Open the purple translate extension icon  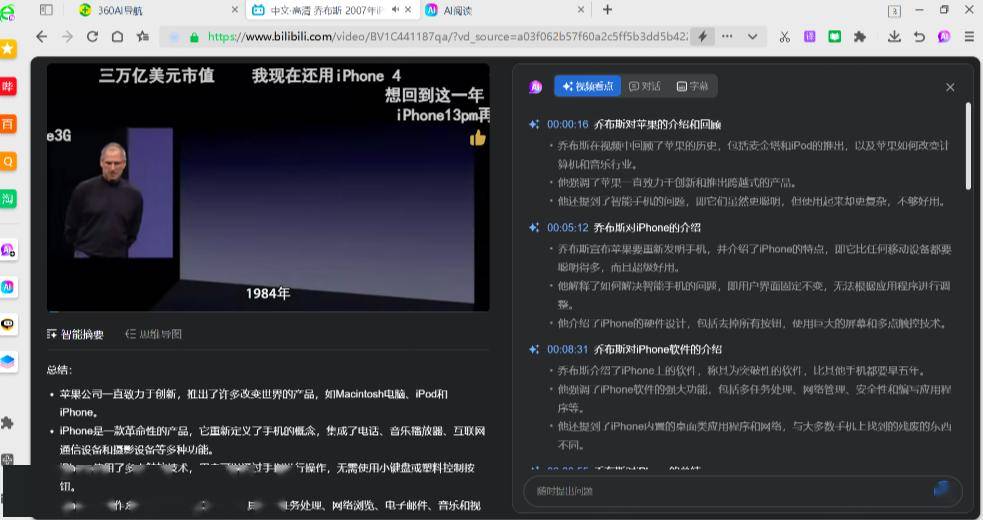pyautogui.click(x=810, y=37)
